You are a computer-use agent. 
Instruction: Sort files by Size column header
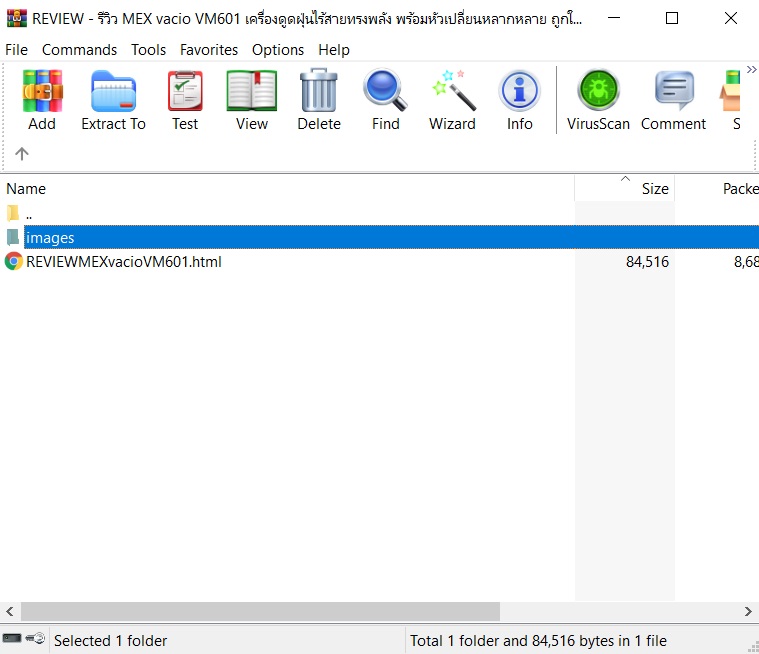pyautogui.click(x=654, y=188)
